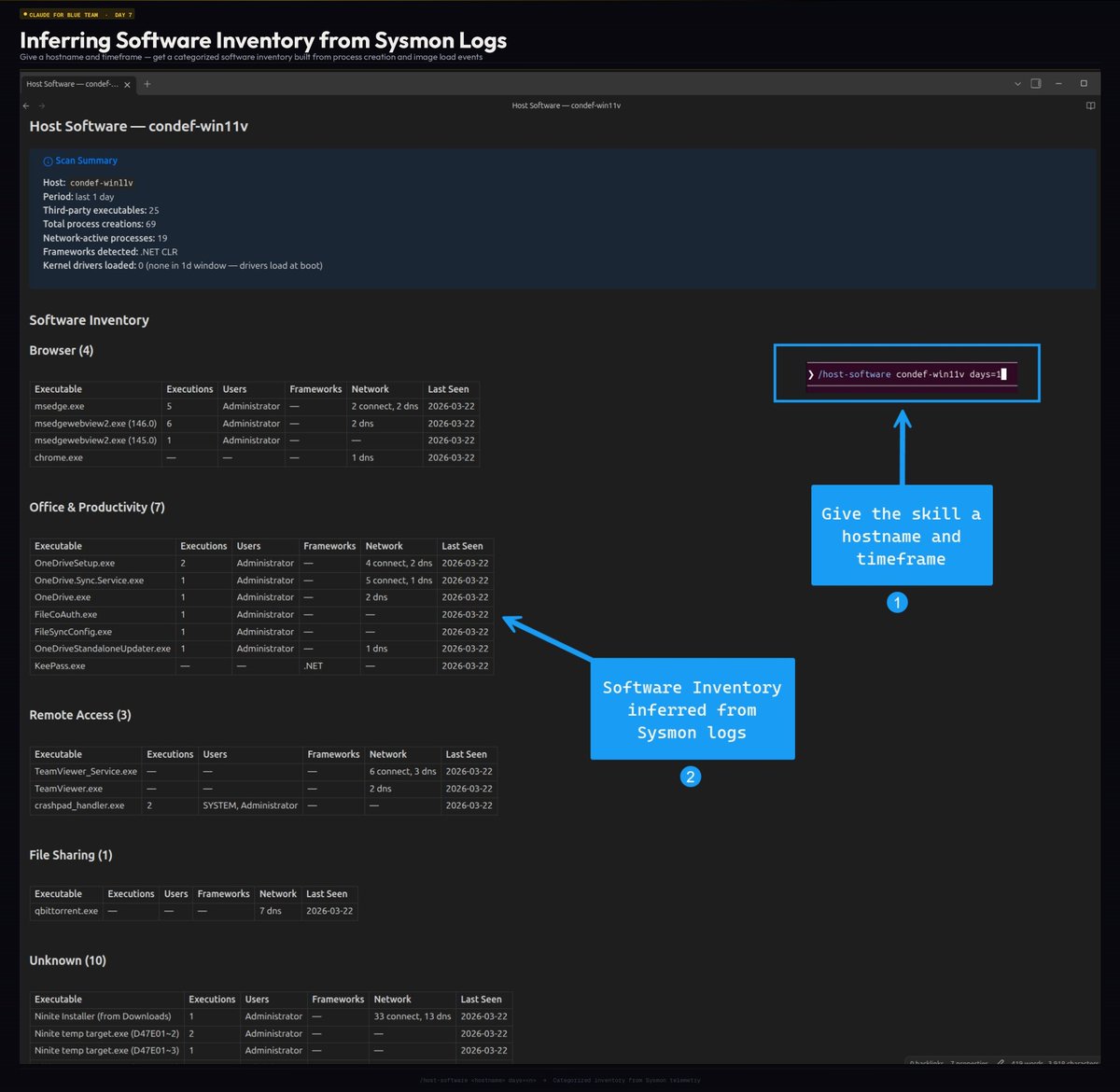This screenshot has width=1120, height=1092.
Task: Switch to reading view book icon
Action: (1090, 105)
